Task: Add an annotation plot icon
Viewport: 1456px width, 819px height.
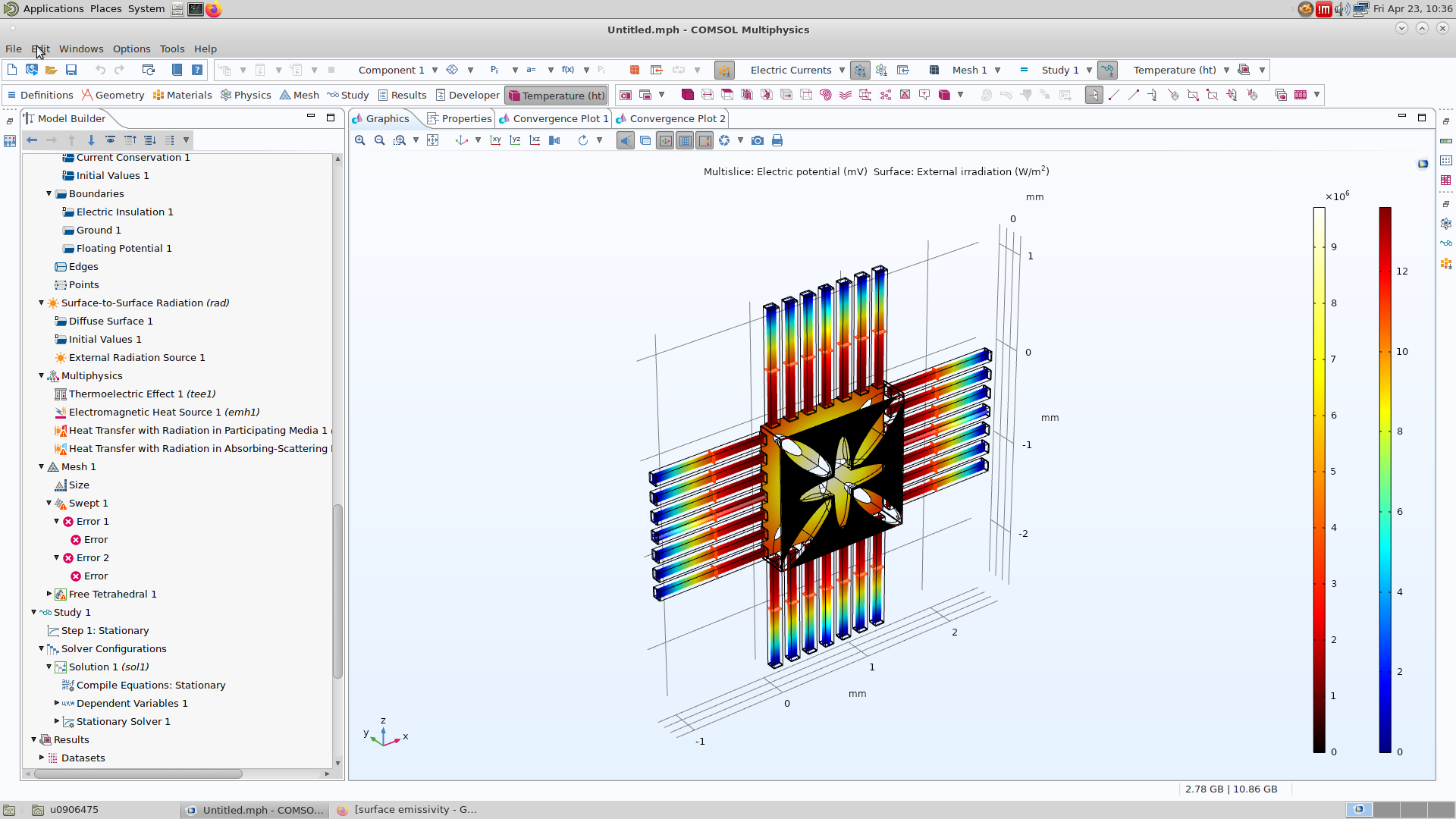Action: [924, 95]
